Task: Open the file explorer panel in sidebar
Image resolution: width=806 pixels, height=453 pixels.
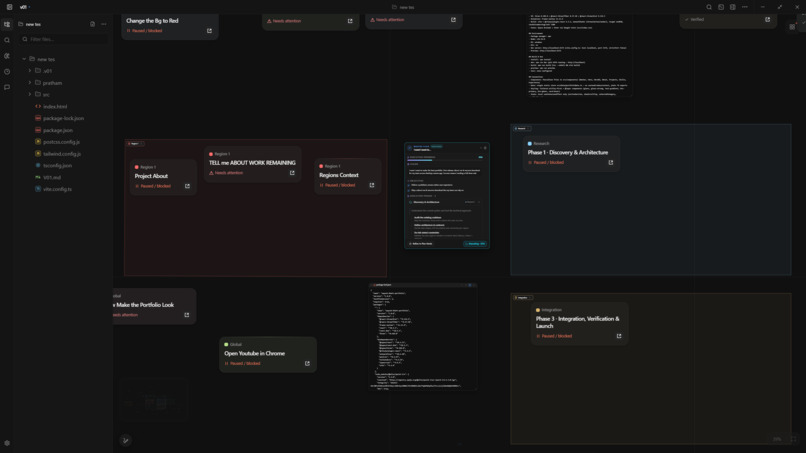Action: tap(7, 24)
